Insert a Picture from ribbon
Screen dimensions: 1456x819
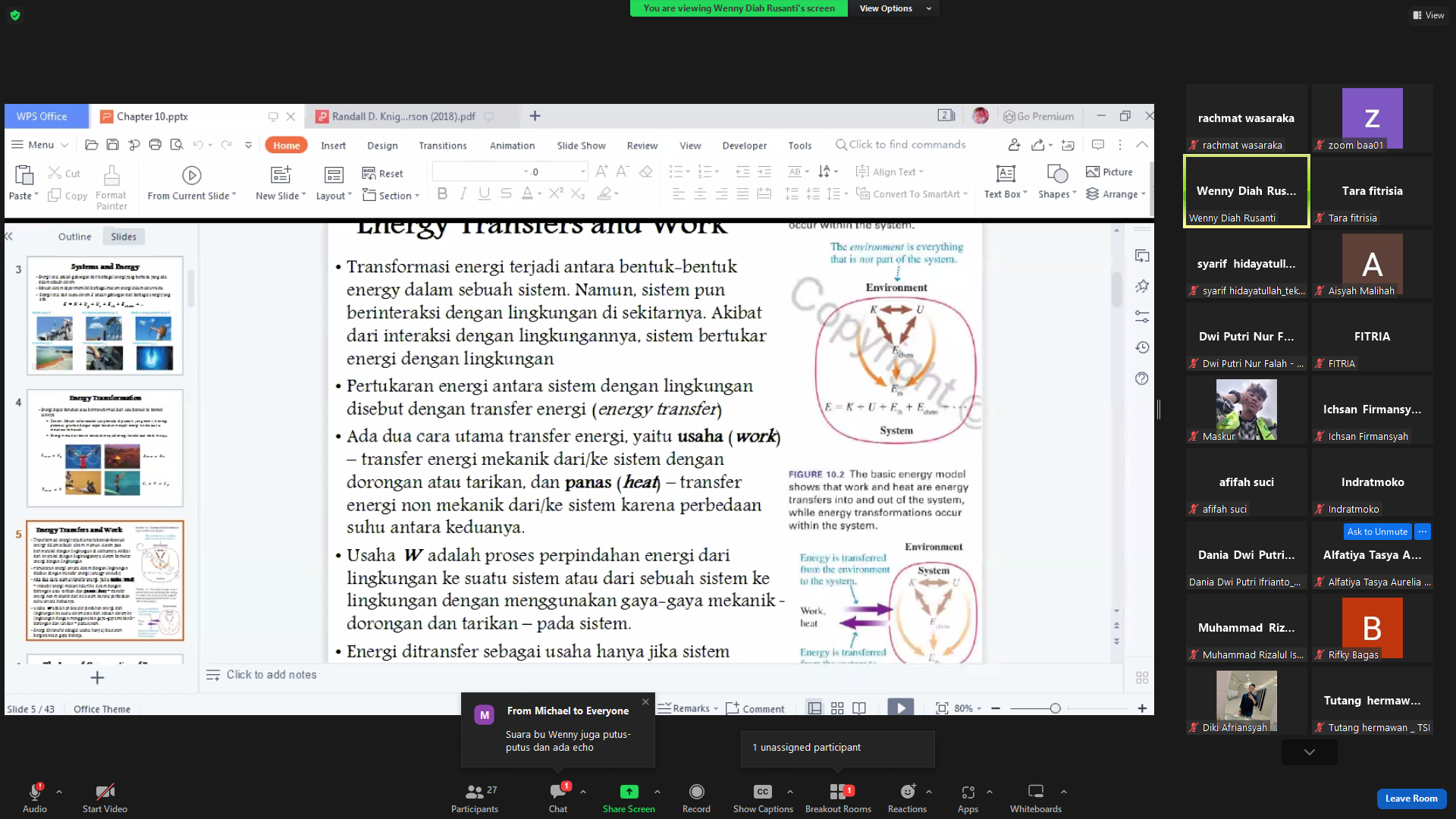click(x=1109, y=172)
